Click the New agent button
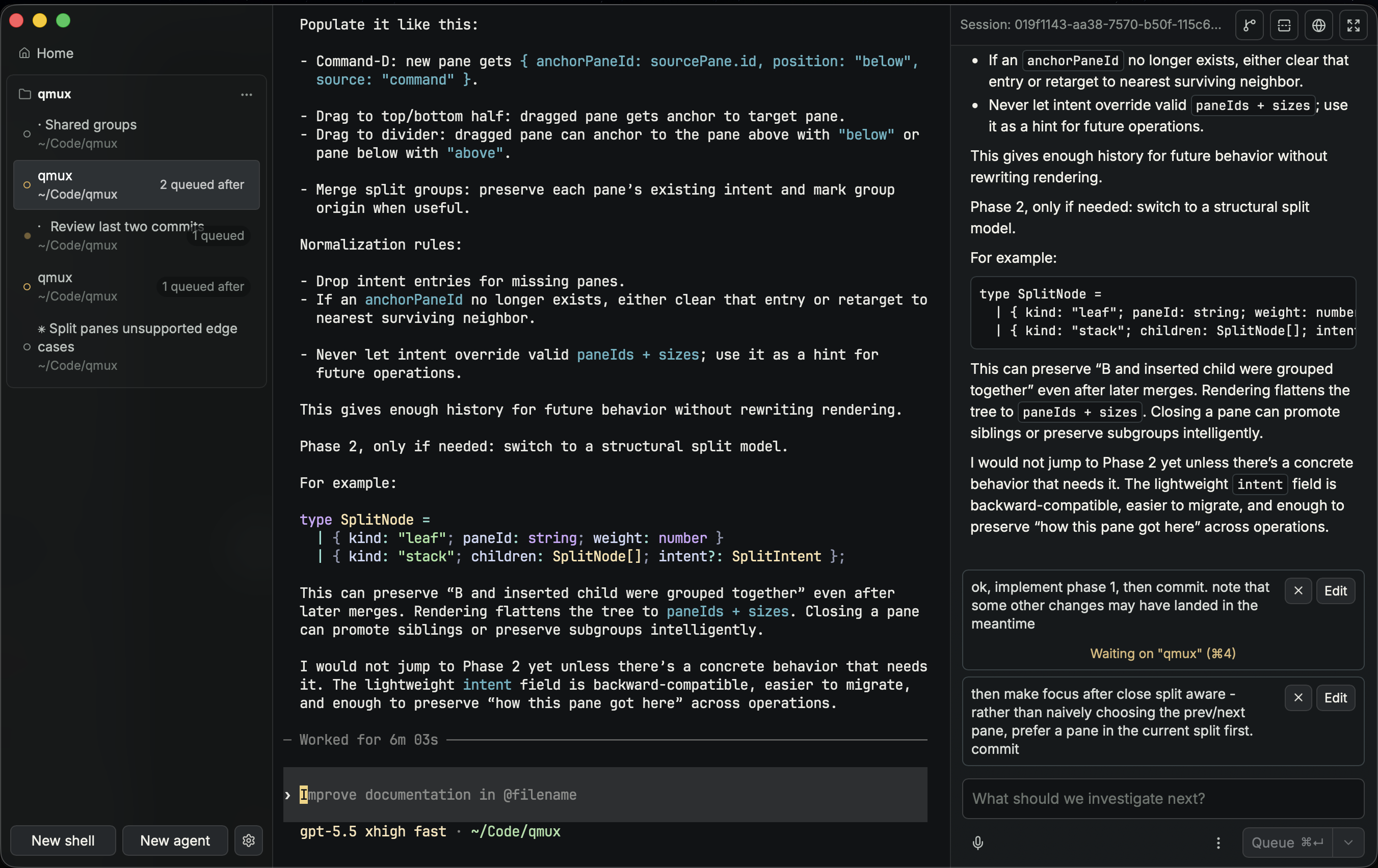 pos(175,840)
